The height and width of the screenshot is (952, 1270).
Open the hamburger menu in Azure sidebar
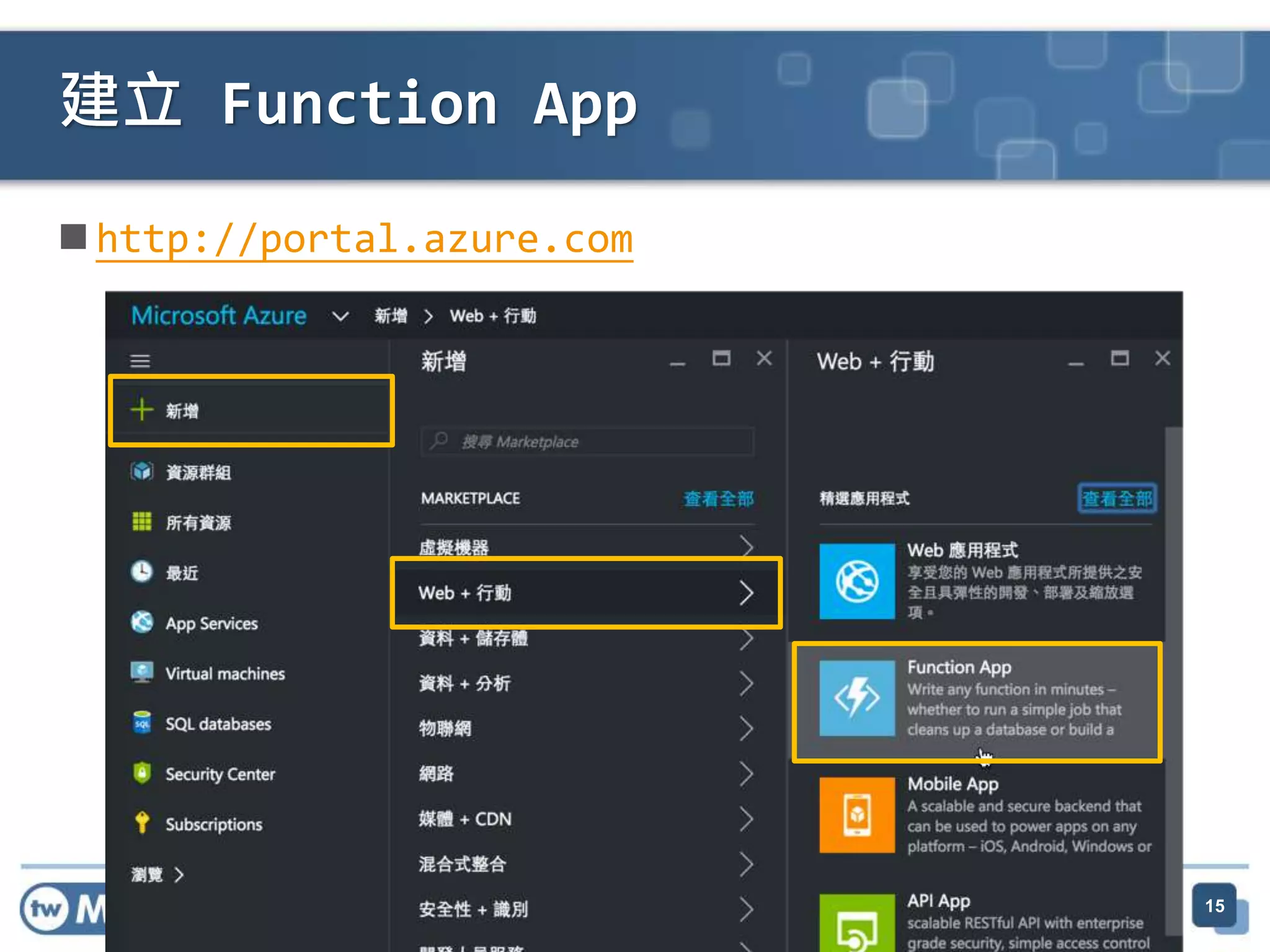click(140, 361)
